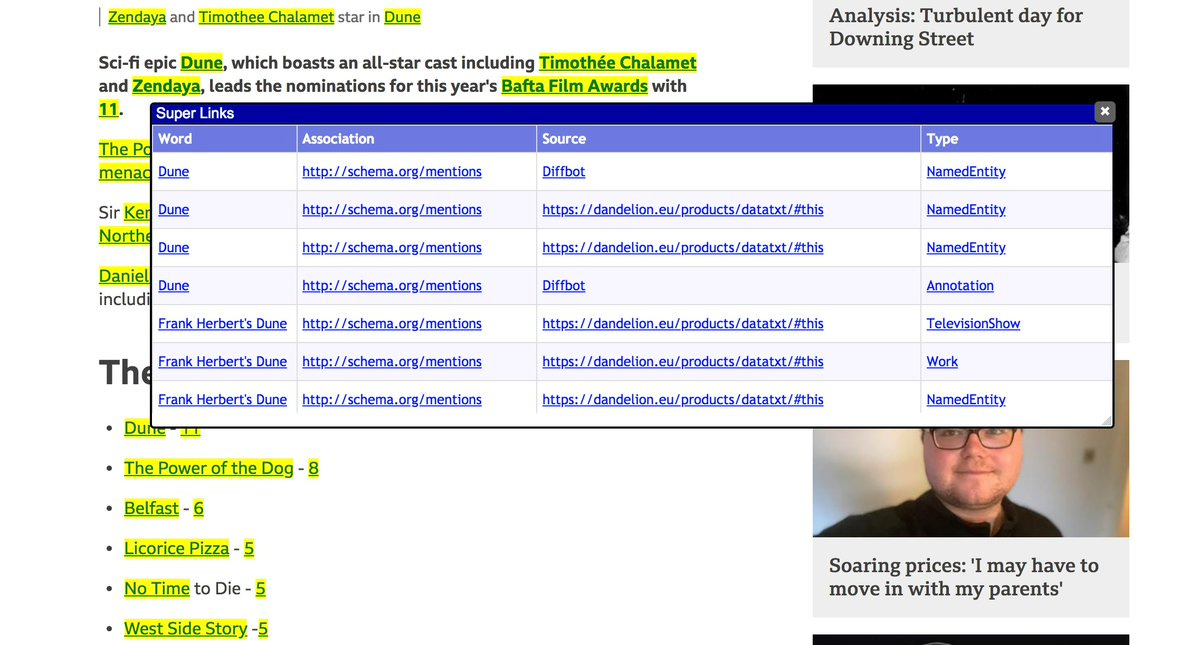
Task: Click bold Timothée Chalamet link in intro paragraph
Action: [618, 63]
